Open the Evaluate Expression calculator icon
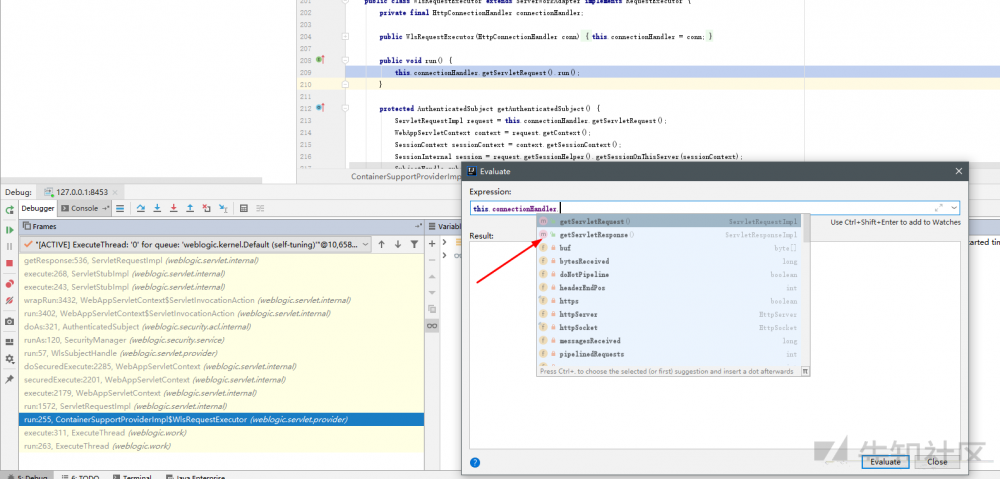 pos(243,208)
